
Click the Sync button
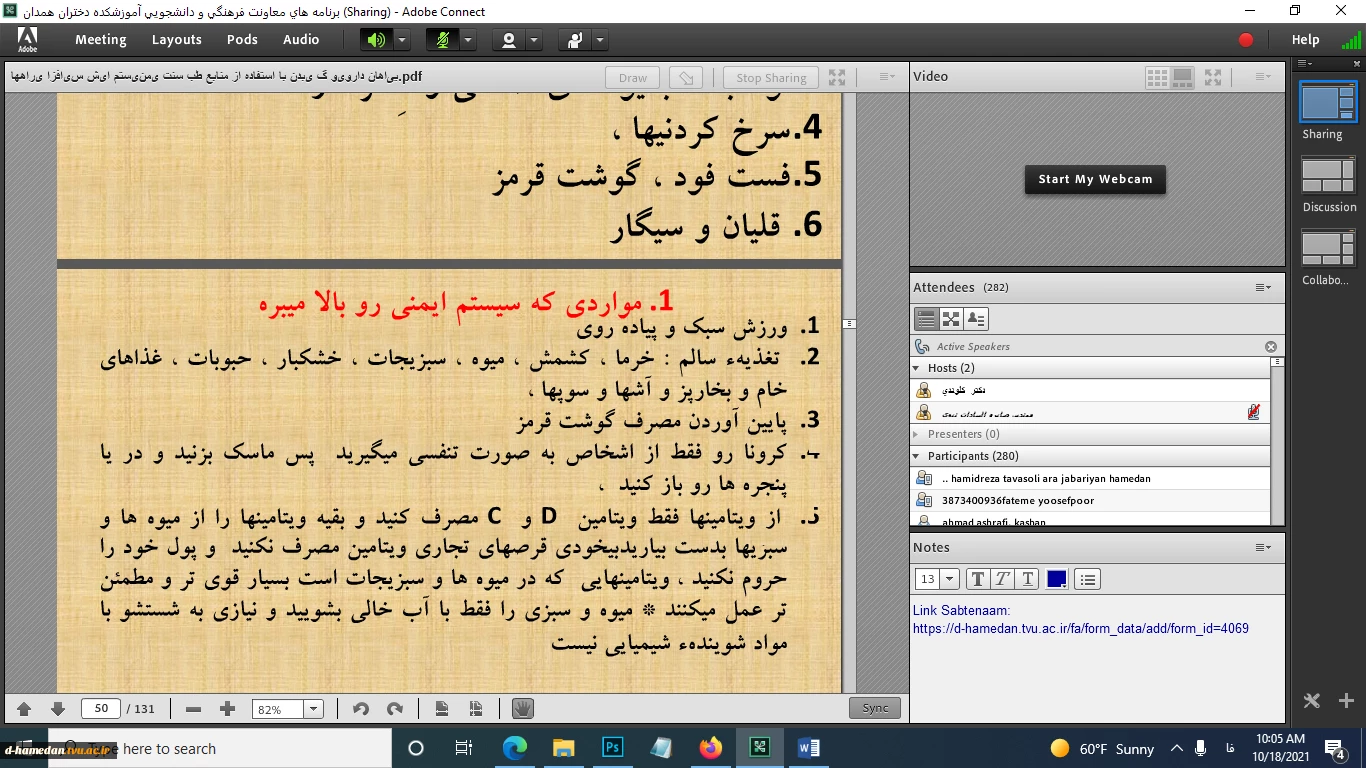875,708
